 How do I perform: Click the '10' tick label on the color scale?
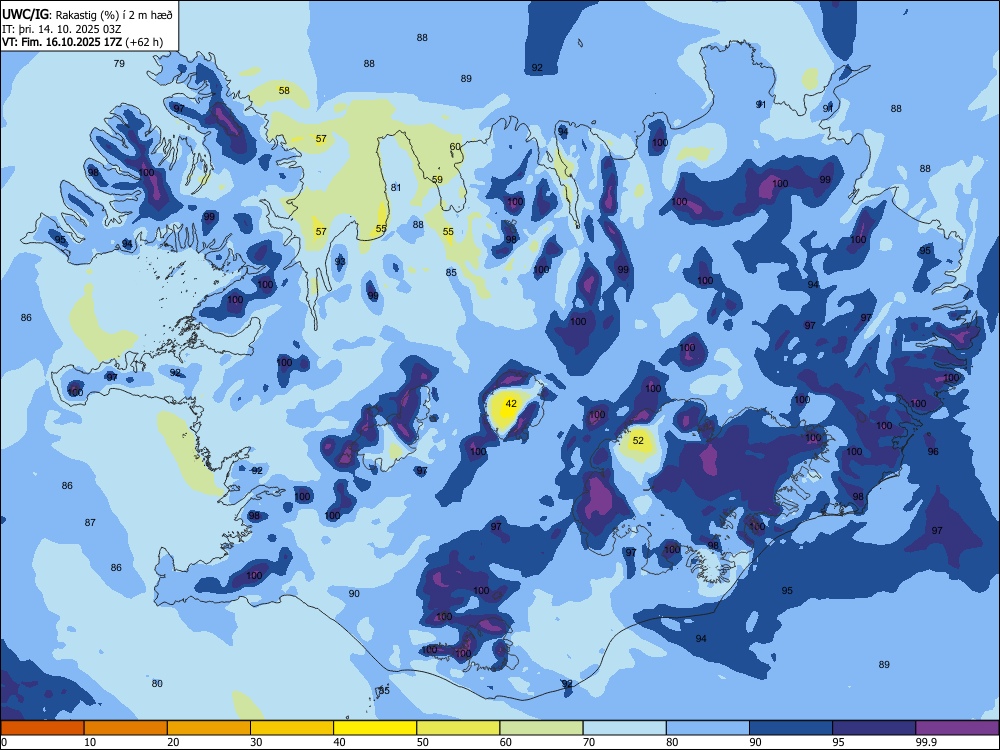(x=90, y=742)
